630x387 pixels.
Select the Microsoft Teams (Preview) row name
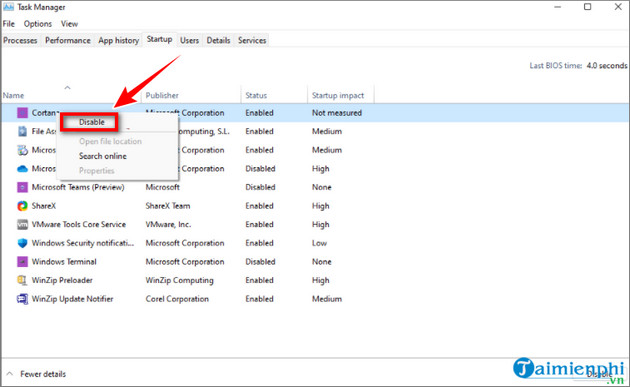[x=78, y=187]
